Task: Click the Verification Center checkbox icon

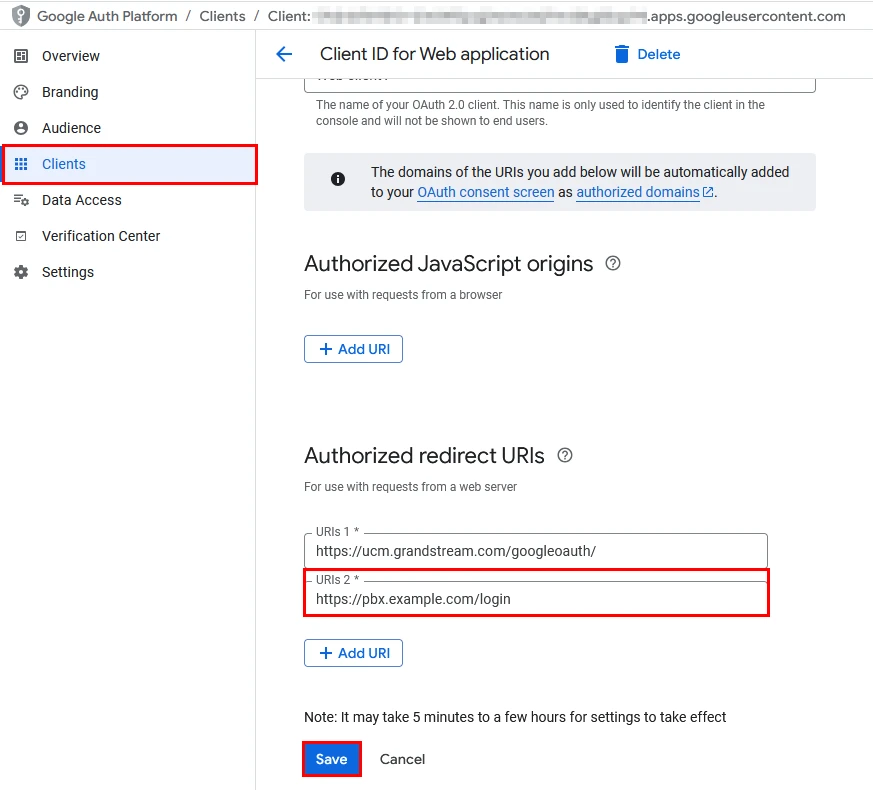Action: point(21,236)
